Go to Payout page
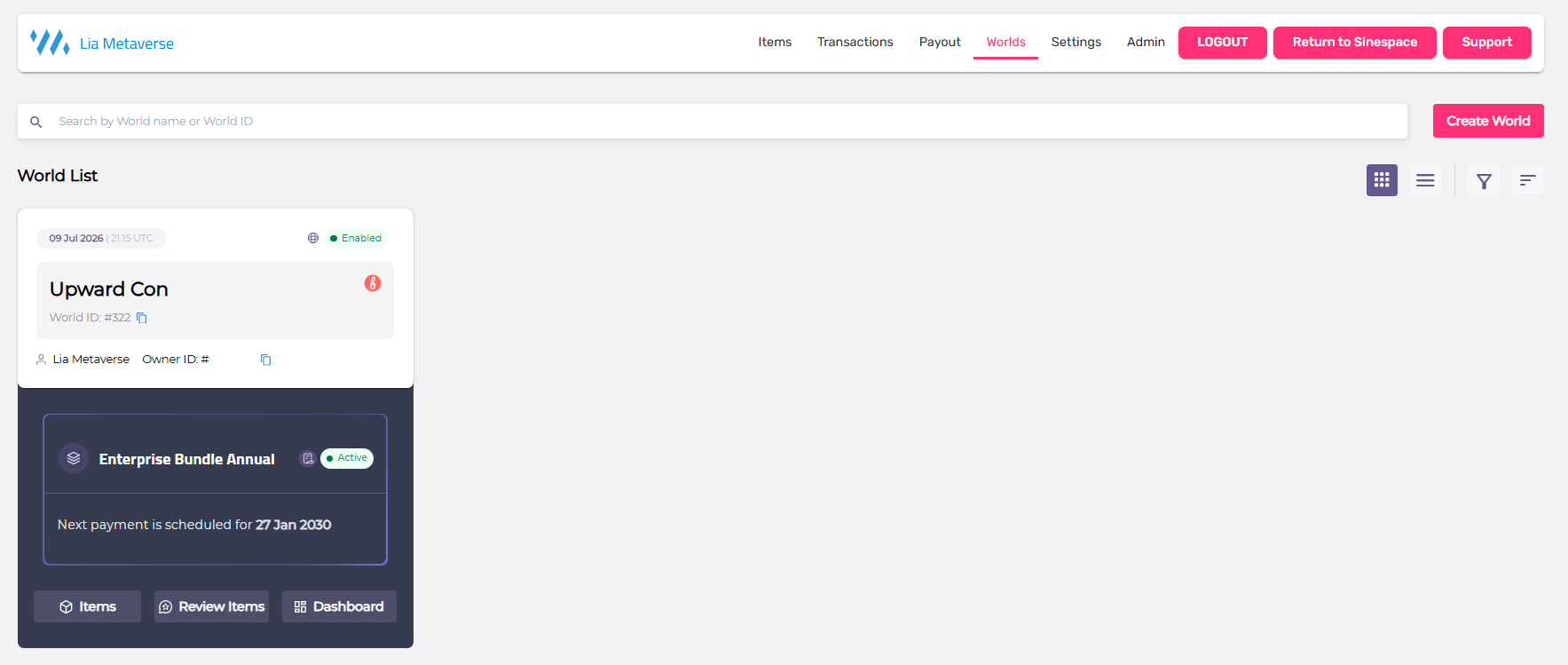 point(940,42)
